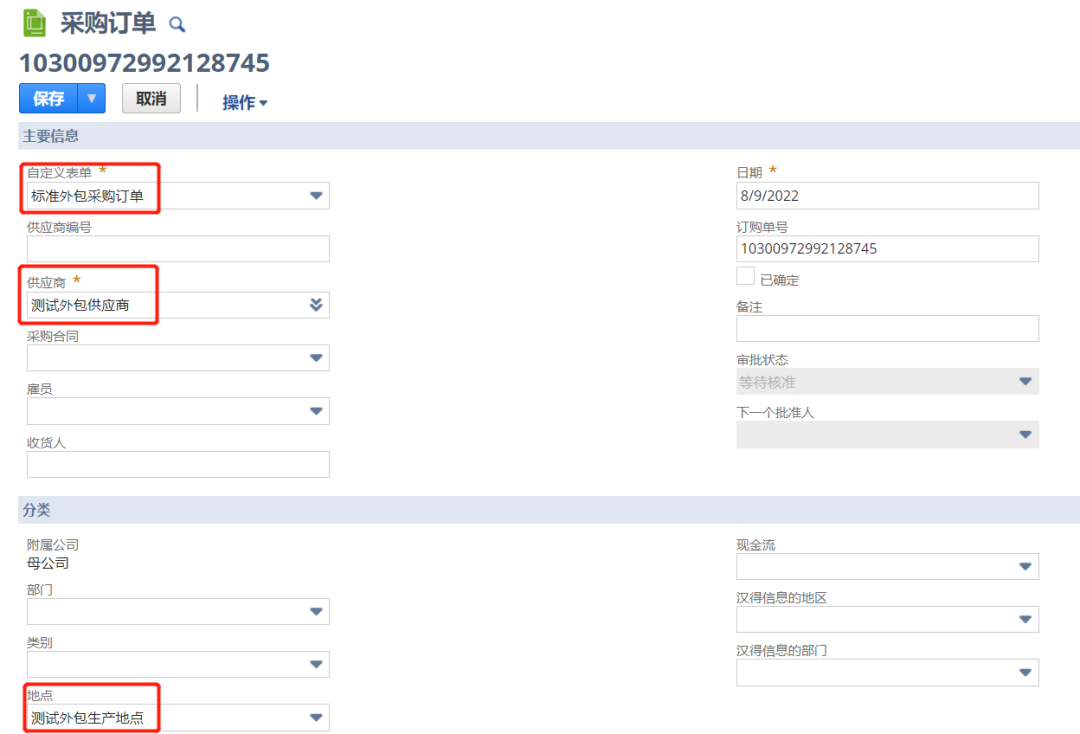
Task: Click the search magnifier icon beside 采购订单
Action: pos(177,25)
